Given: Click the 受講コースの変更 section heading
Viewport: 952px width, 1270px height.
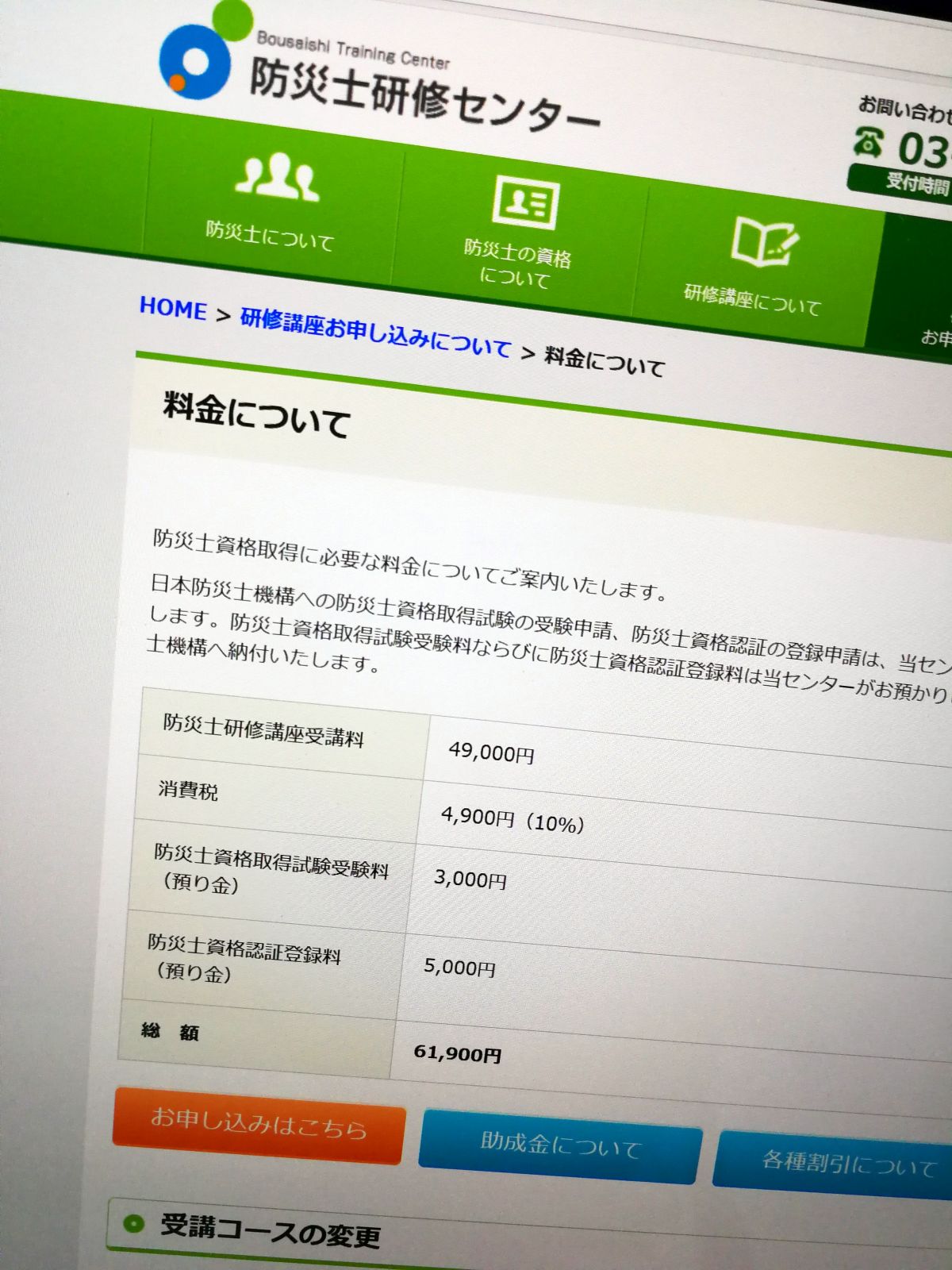Looking at the screenshot, I should tap(270, 1231).
